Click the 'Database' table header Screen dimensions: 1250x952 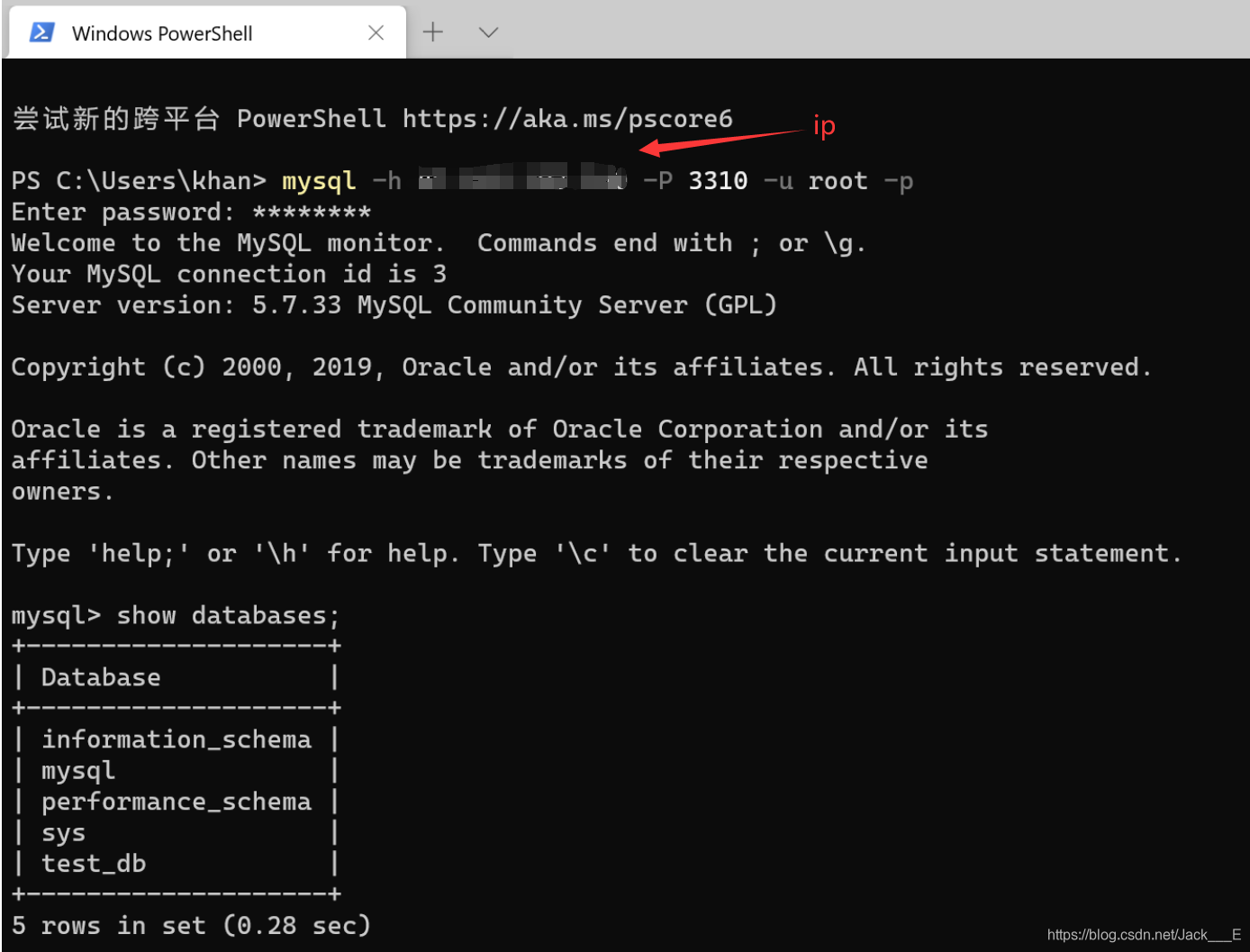point(101,677)
